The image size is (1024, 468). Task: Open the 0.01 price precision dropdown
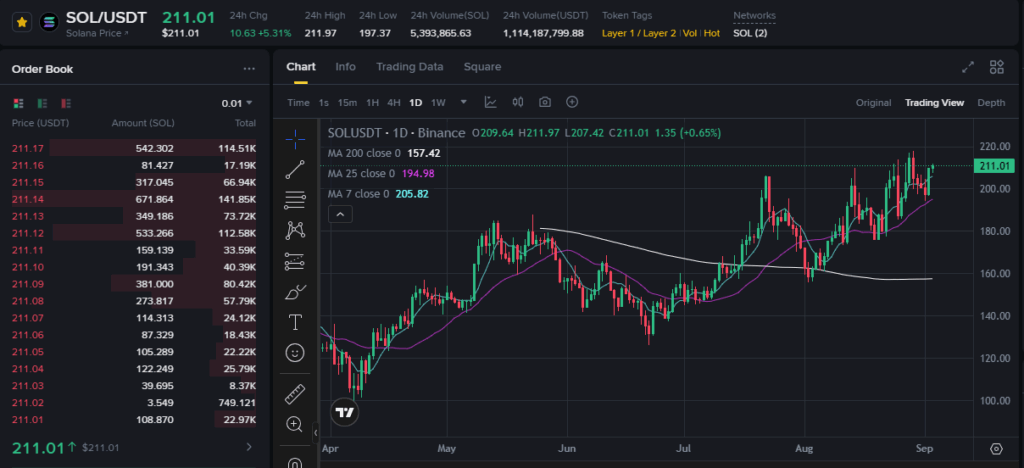pyautogui.click(x=237, y=103)
